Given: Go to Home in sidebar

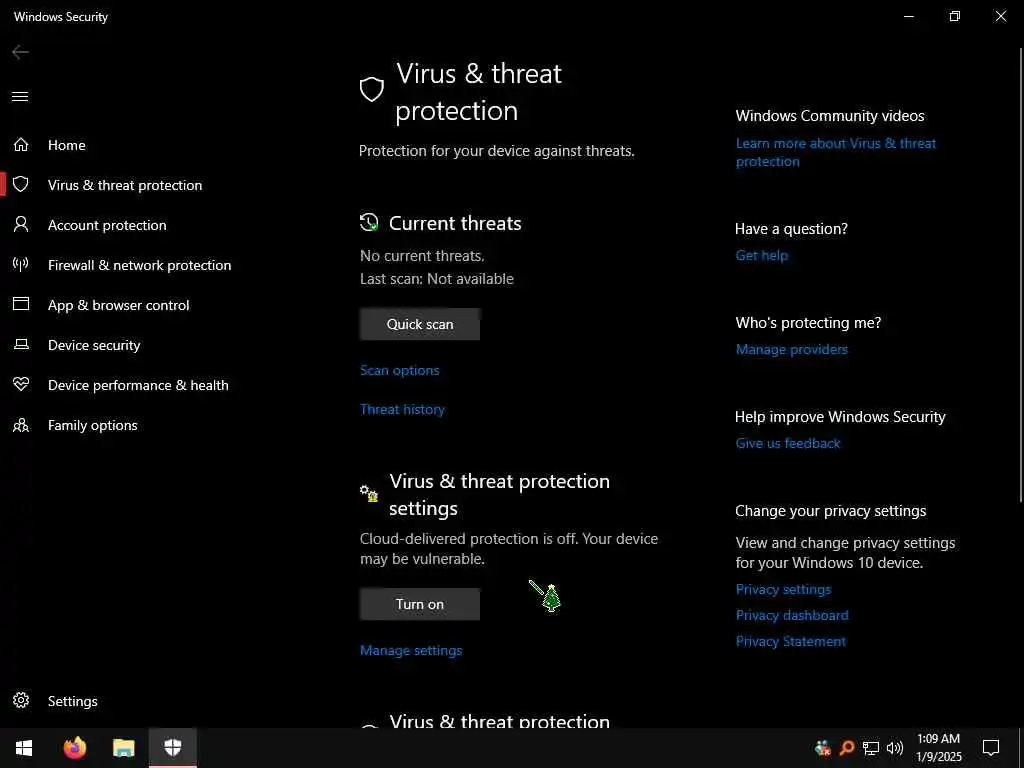Looking at the screenshot, I should pos(67,145).
